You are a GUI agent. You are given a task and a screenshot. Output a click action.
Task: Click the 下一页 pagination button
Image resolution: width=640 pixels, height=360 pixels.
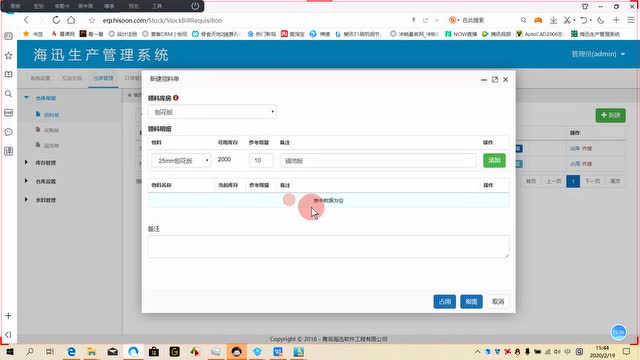point(592,181)
